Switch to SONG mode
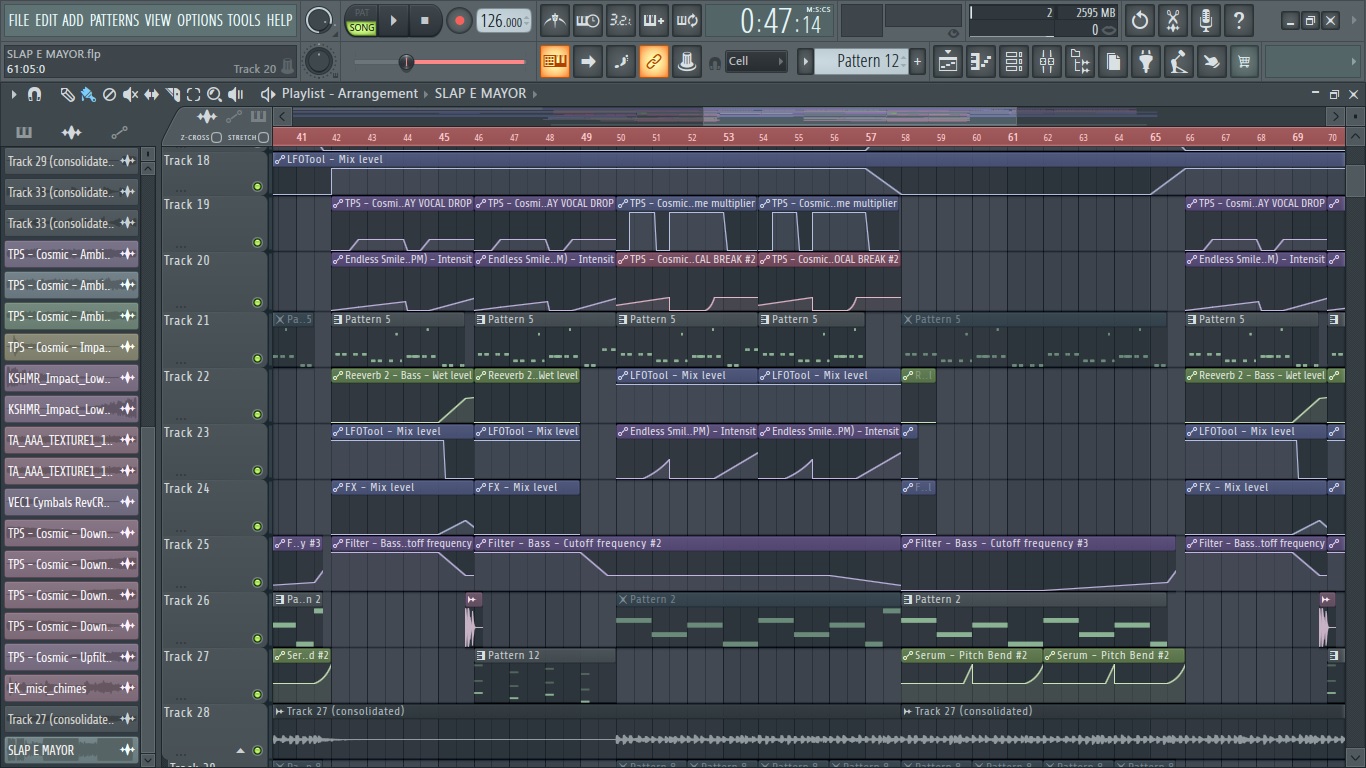The height and width of the screenshot is (768, 1366). click(x=361, y=28)
